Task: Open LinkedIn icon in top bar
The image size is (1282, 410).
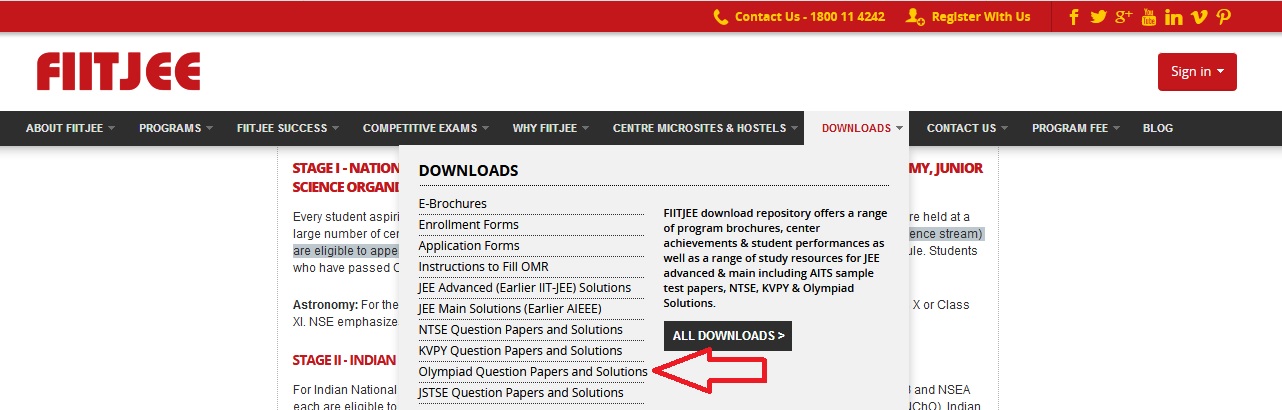Action: 1174,17
